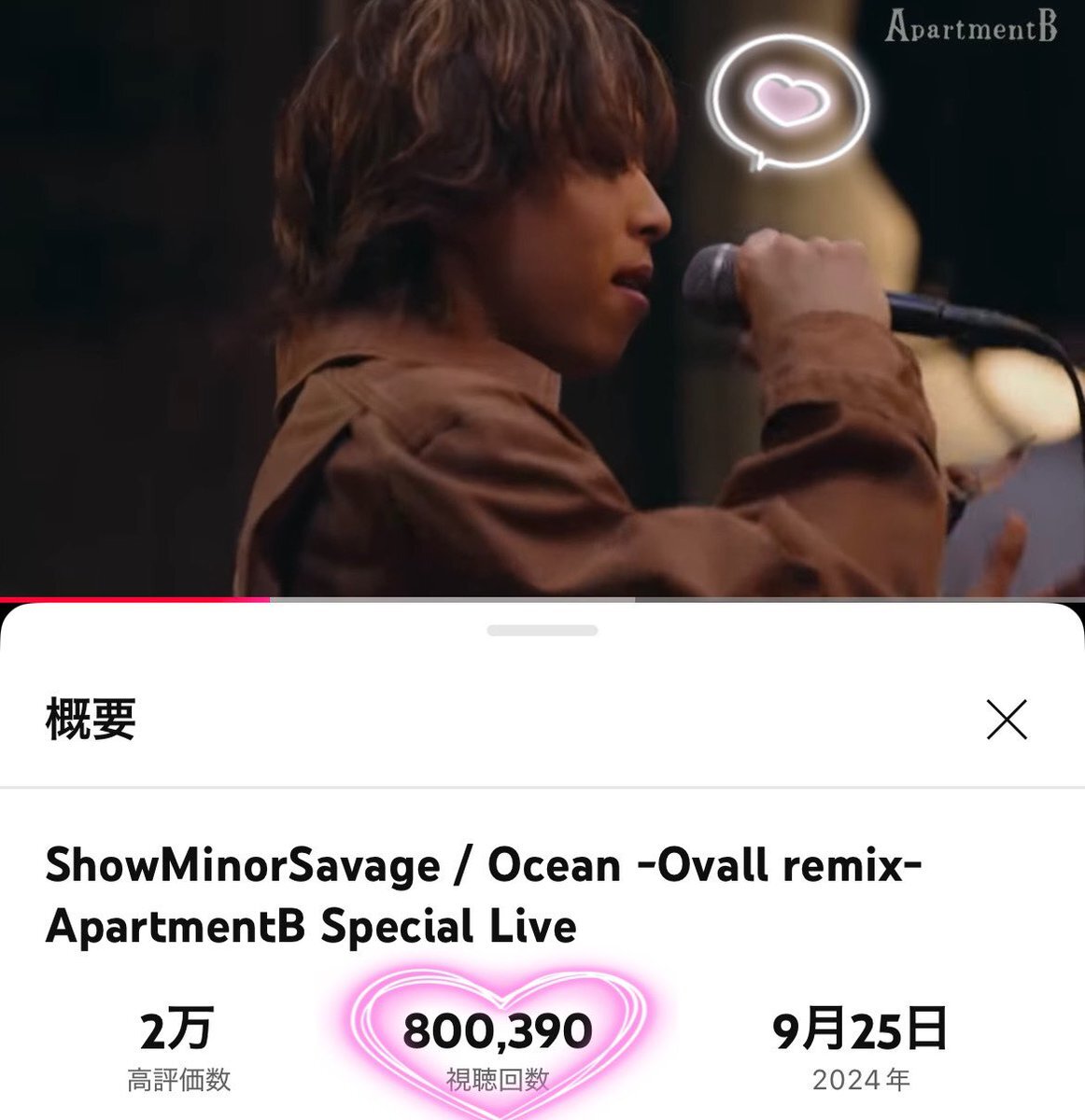The height and width of the screenshot is (1120, 1085).
Task: Close the 概要 description panel
Action: point(1007,720)
